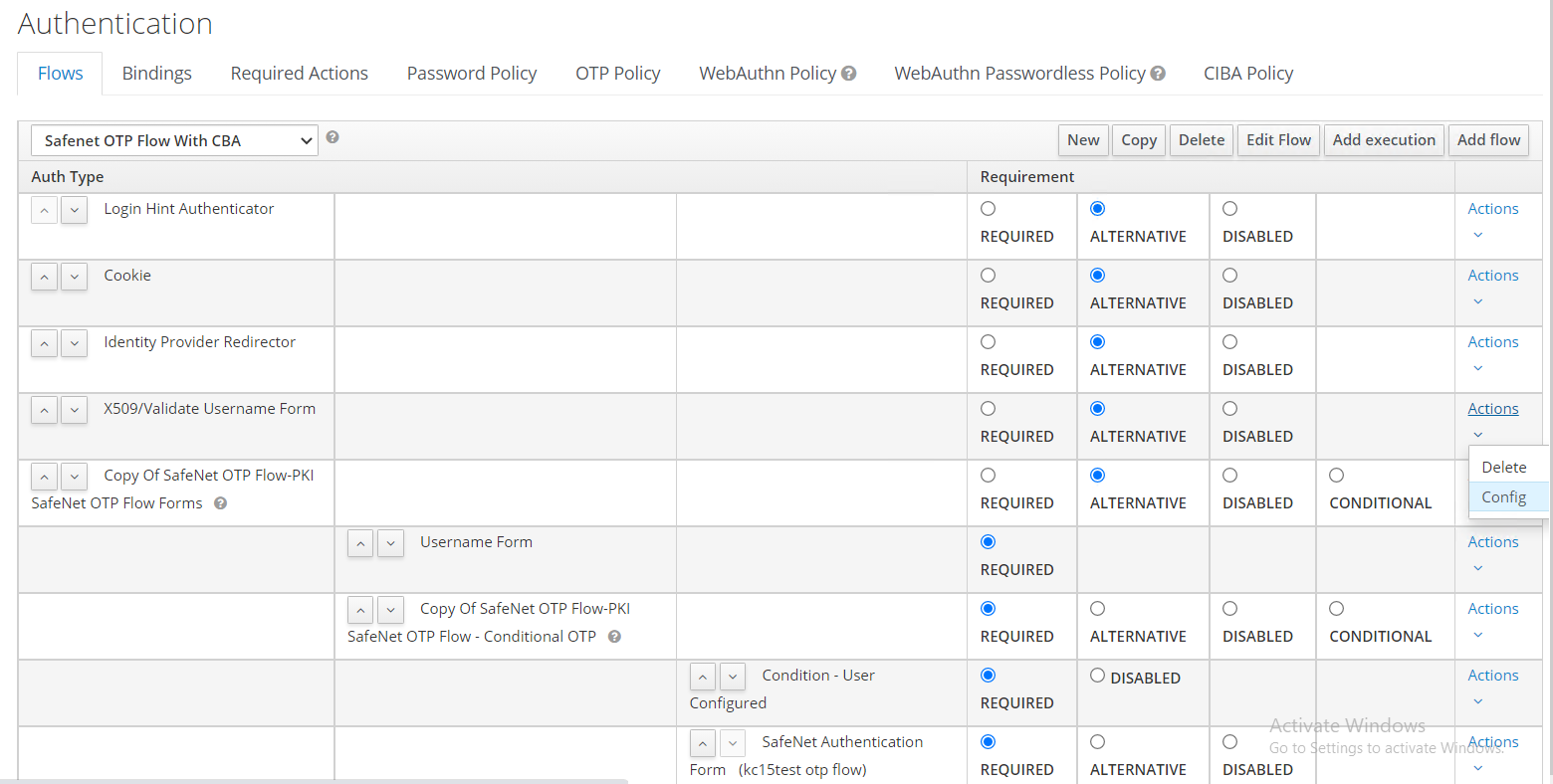The height and width of the screenshot is (784, 1553).
Task: Expand Actions menu for Cookie row
Action: click(1492, 276)
